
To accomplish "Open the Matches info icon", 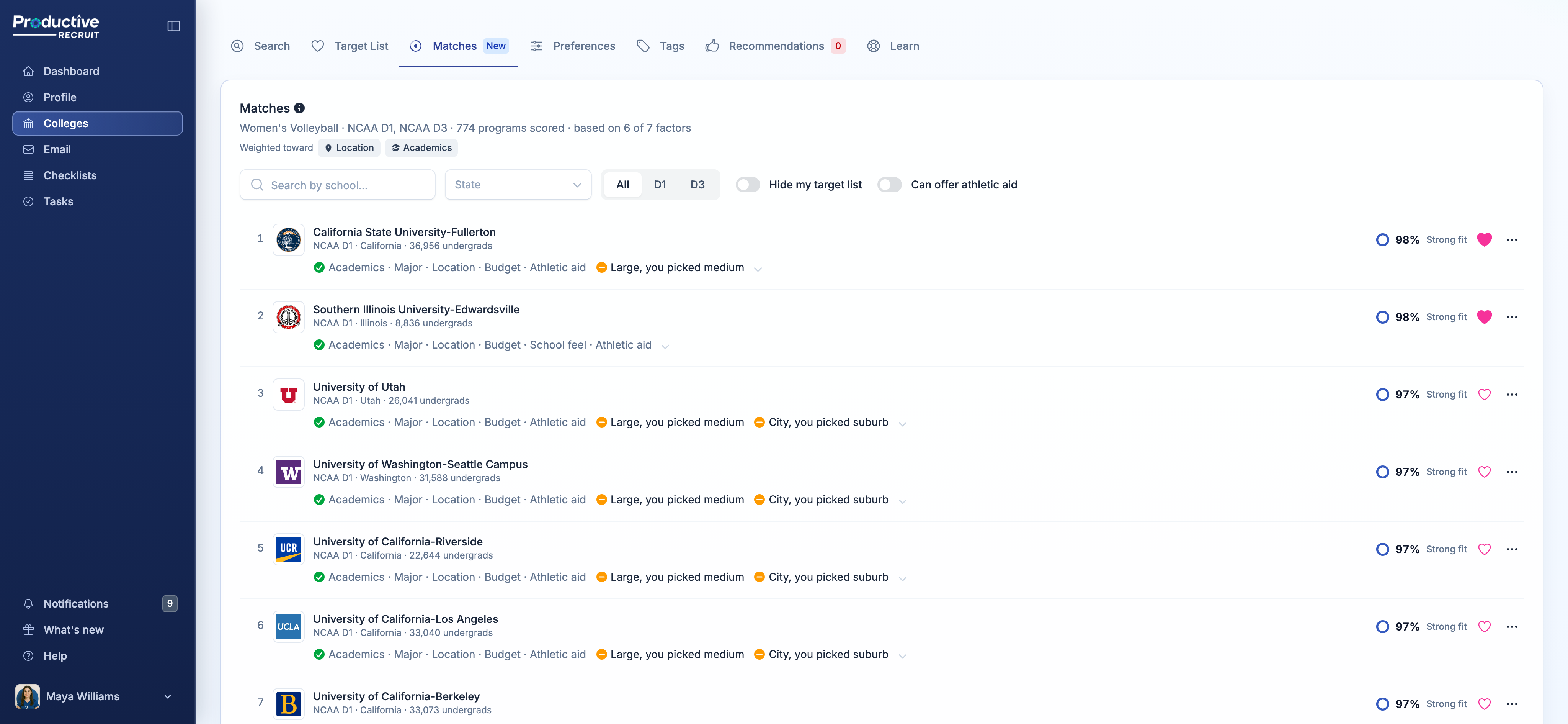I will tap(299, 108).
